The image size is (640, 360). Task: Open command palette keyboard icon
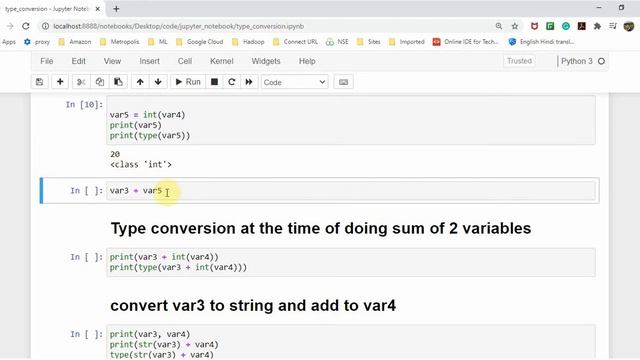(x=344, y=82)
